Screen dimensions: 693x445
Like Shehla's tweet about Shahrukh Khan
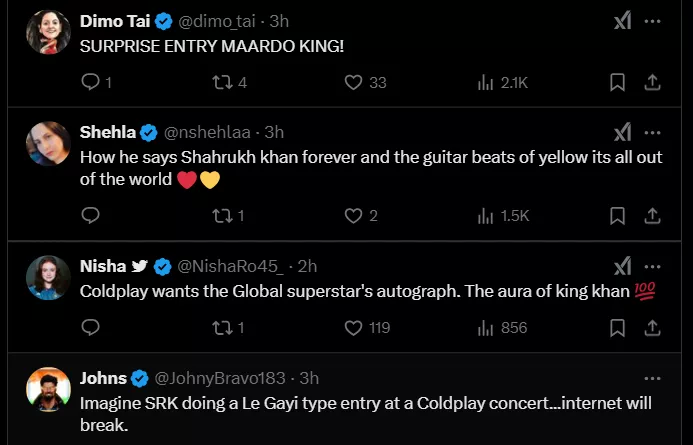coord(352,216)
